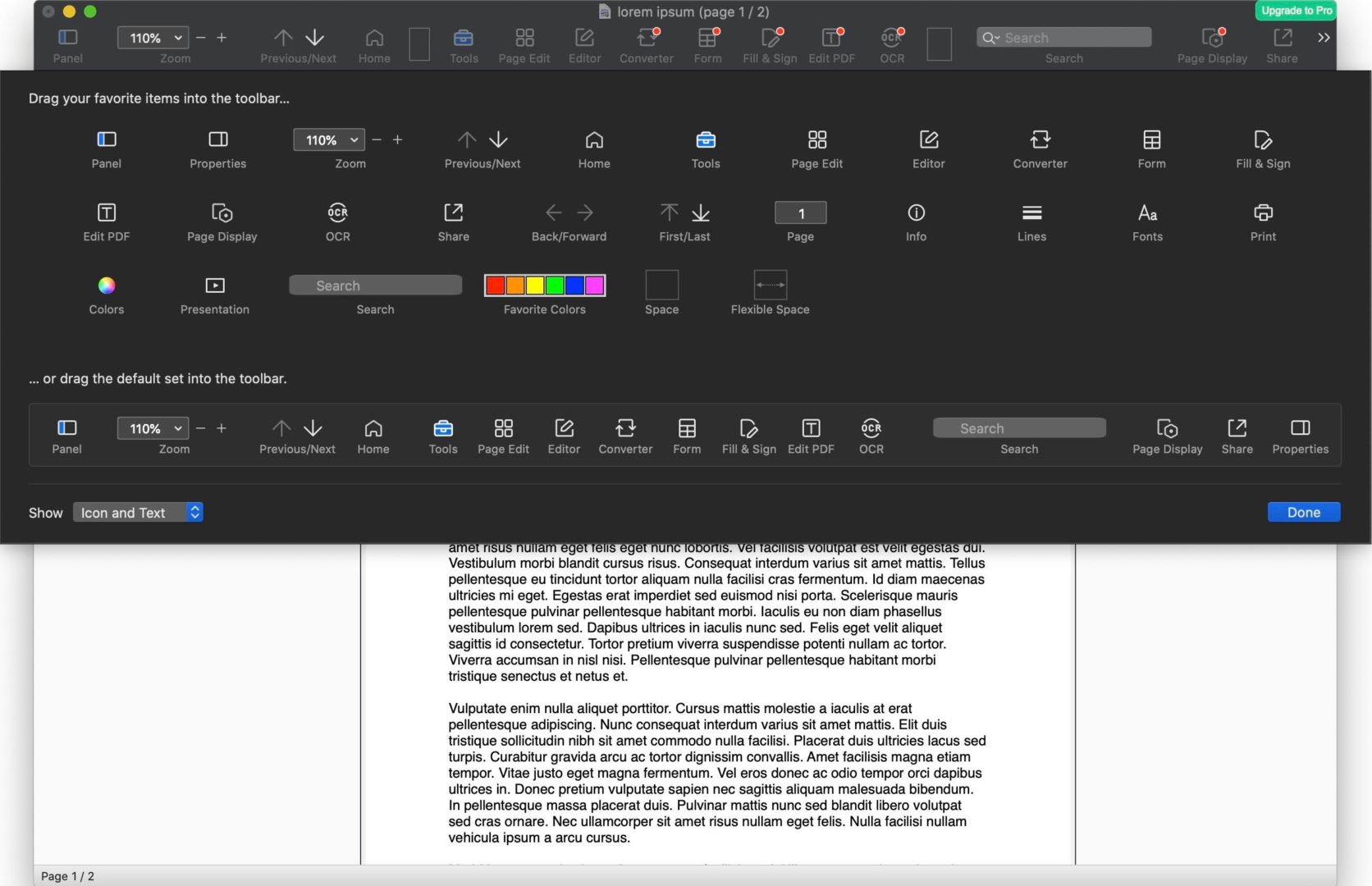This screenshot has height=886, width=1372.
Task: Click the Print icon in the palette
Action: coord(1262,212)
